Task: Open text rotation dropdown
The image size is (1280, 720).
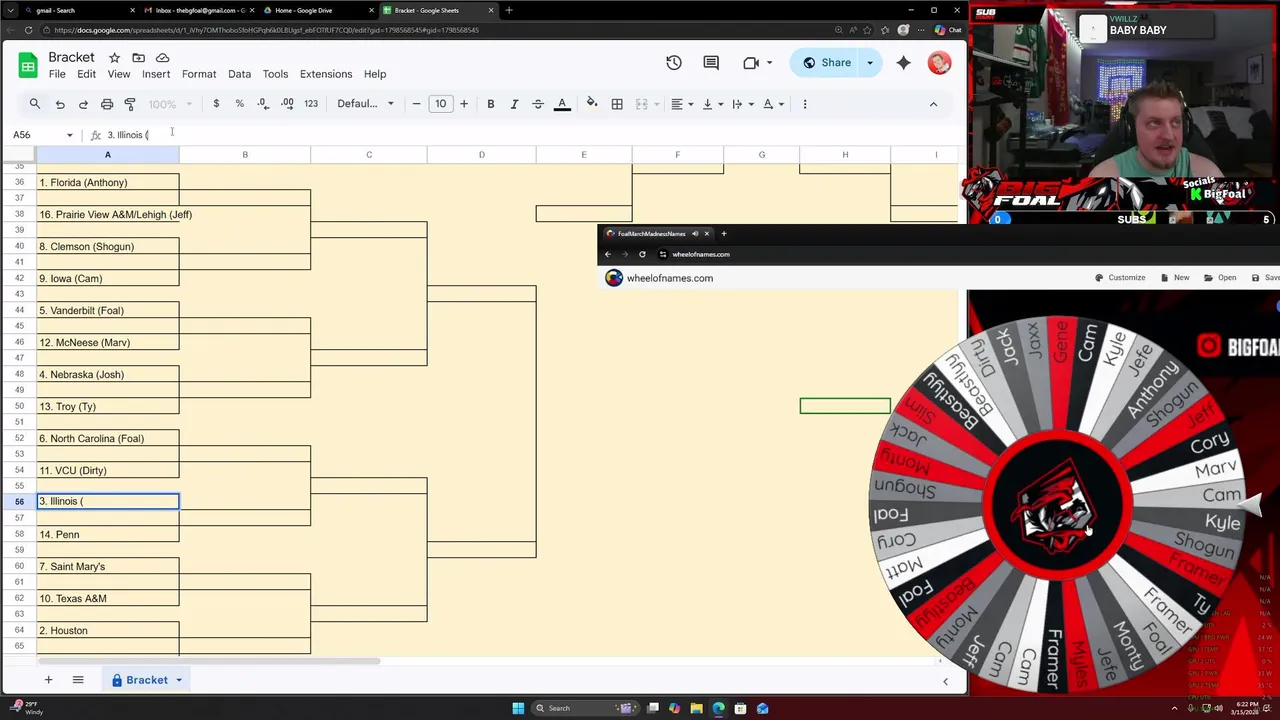Action: coord(773,104)
